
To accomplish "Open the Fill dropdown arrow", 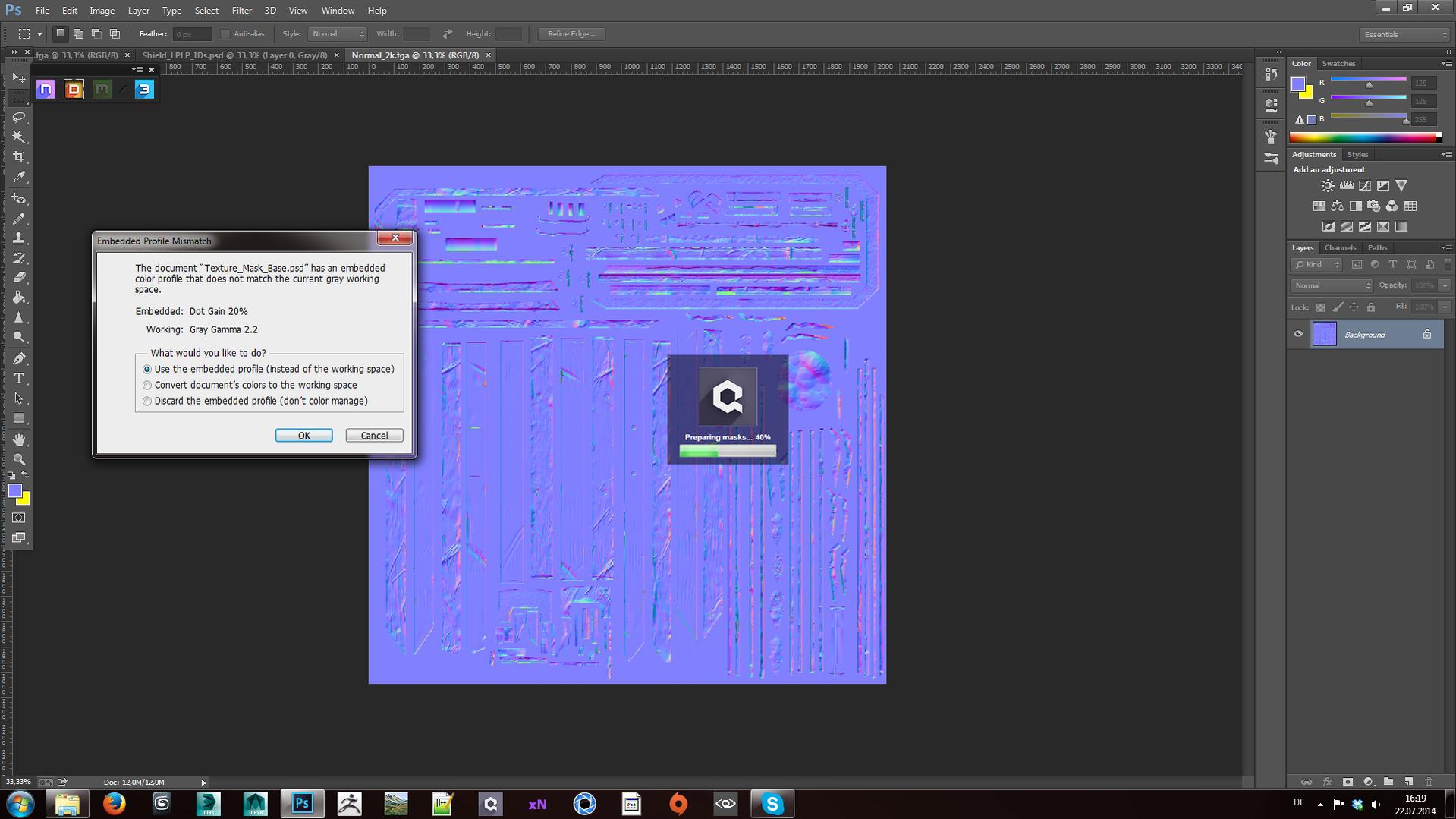I will click(x=1445, y=307).
